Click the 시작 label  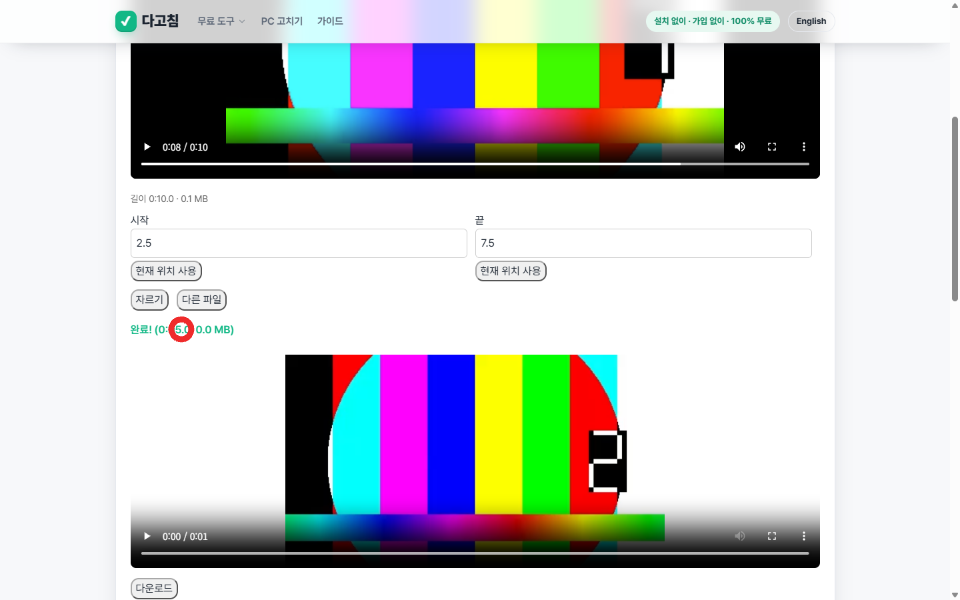[140, 220]
